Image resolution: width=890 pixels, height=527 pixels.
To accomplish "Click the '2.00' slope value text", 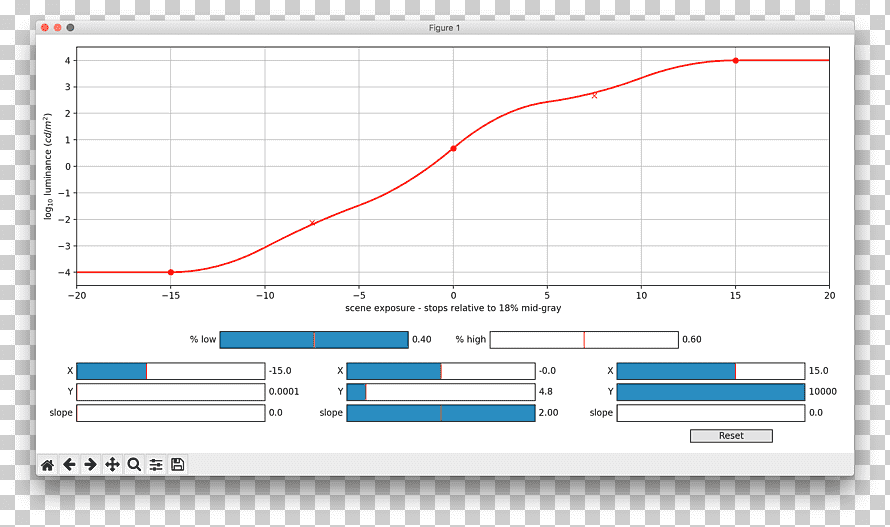I will click(548, 413).
